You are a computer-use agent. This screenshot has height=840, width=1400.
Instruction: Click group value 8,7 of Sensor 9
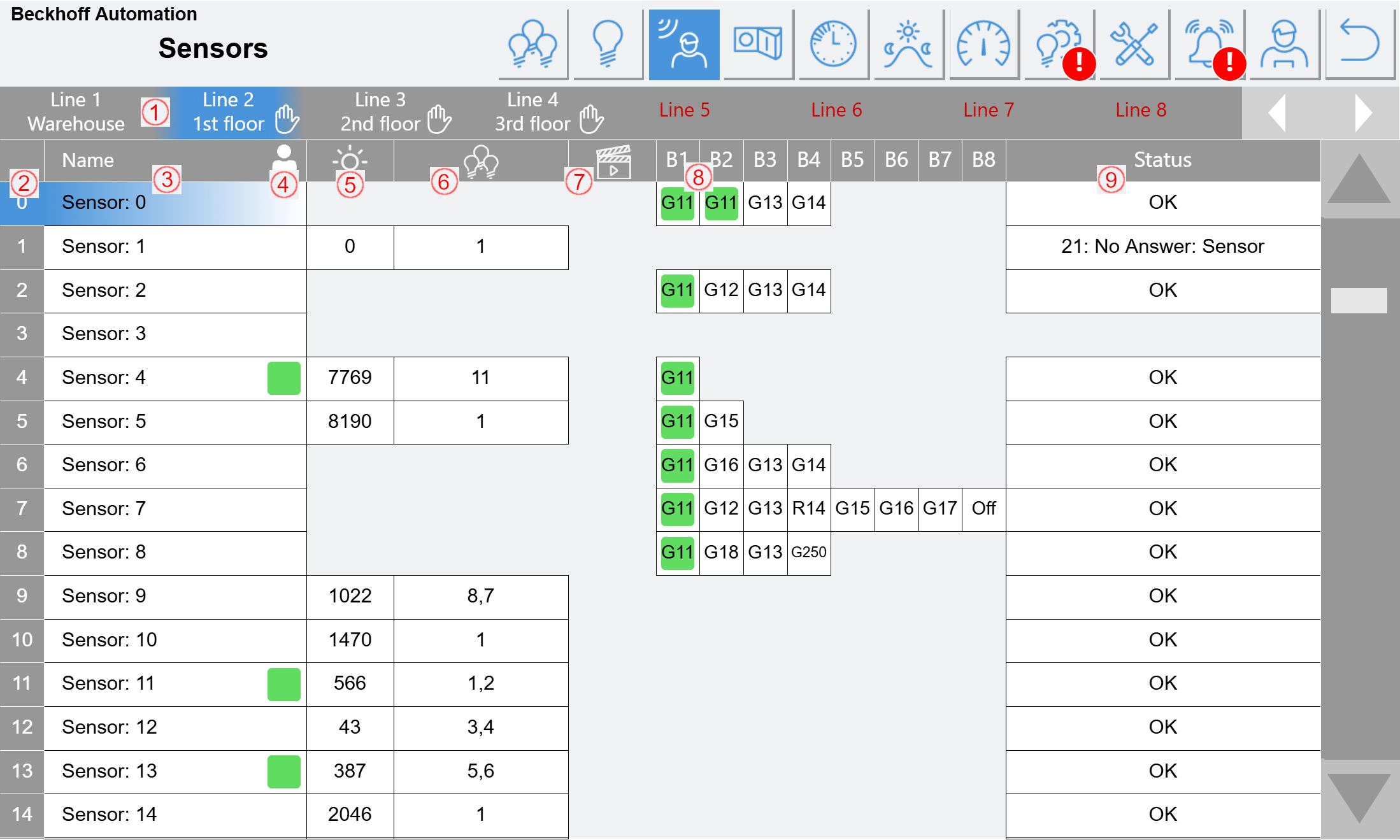pyautogui.click(x=481, y=597)
